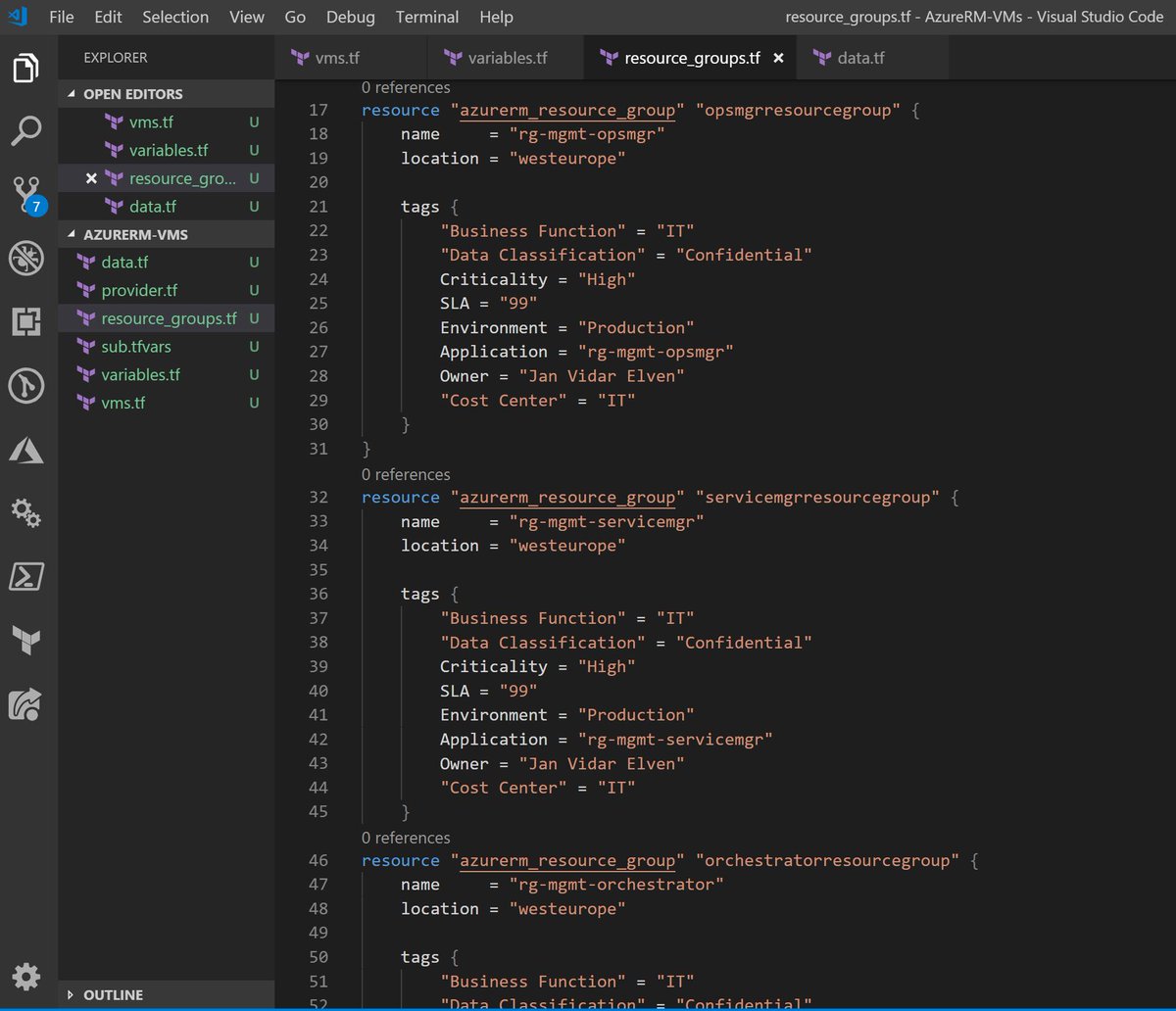This screenshot has width=1176, height=1011.
Task: Click the "rg-mgmt-opsmgr" name value on line 18
Action: (587, 134)
